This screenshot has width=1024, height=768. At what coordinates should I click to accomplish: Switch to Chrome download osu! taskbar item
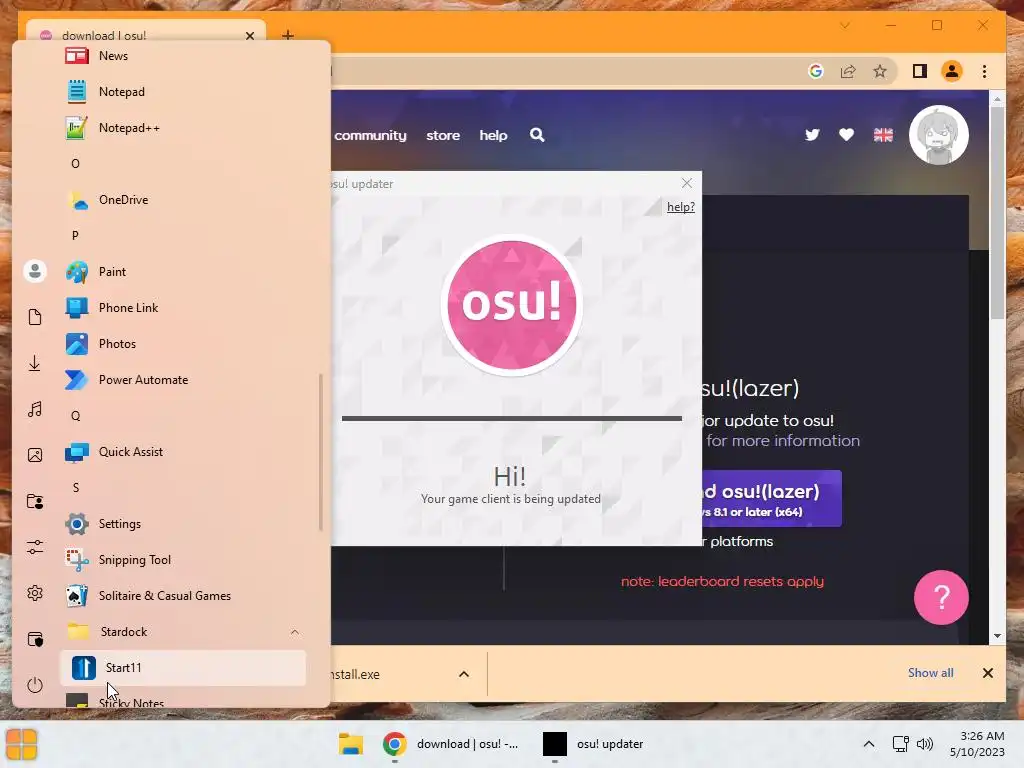coord(451,744)
